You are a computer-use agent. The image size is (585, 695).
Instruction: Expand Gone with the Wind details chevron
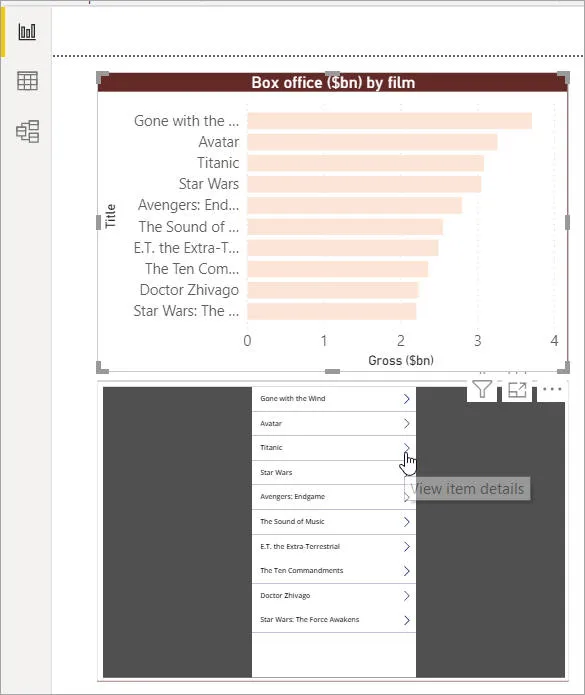[406, 399]
